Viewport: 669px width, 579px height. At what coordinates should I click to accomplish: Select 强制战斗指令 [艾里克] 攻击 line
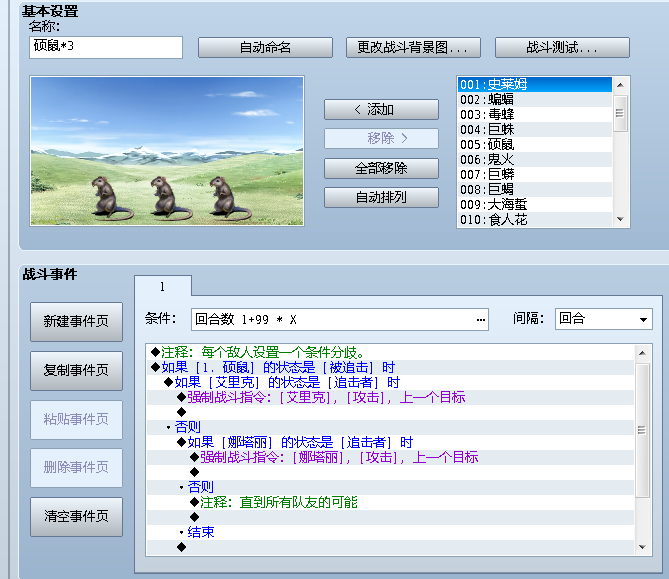pos(390,397)
